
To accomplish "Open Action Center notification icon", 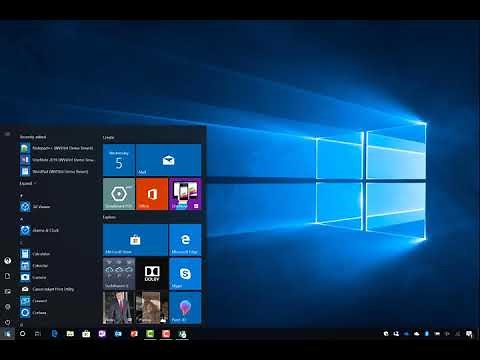I will click(x=469, y=334).
